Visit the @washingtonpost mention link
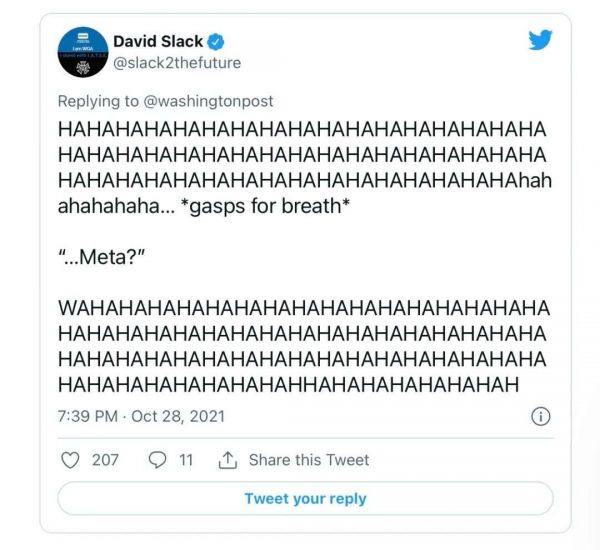This screenshot has width=600, height=550. tap(217, 101)
